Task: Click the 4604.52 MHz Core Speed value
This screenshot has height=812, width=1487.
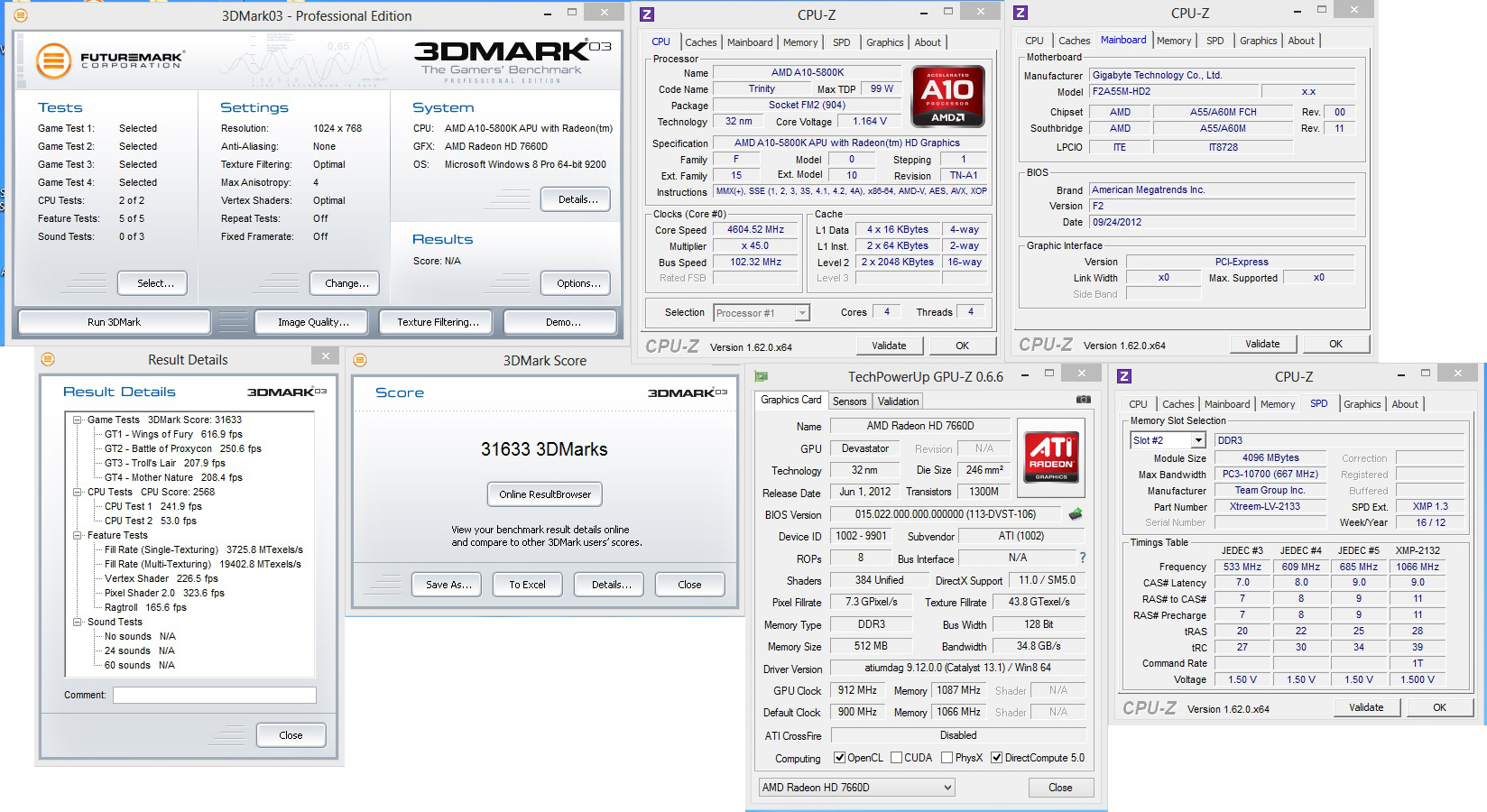Action: pos(756,229)
